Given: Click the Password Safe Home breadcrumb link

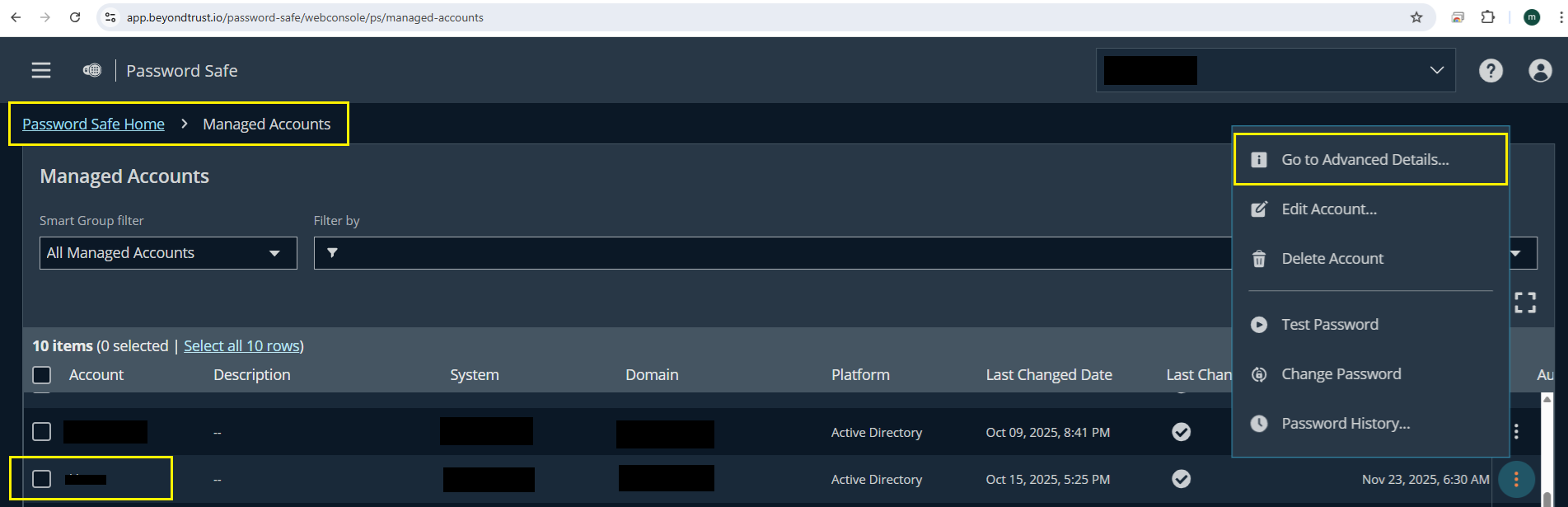Looking at the screenshot, I should (x=93, y=124).
